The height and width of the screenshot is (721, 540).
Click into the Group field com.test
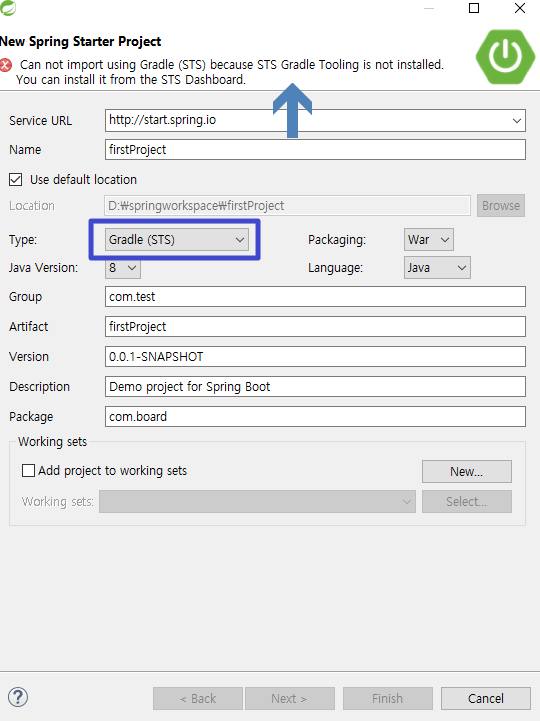point(315,297)
